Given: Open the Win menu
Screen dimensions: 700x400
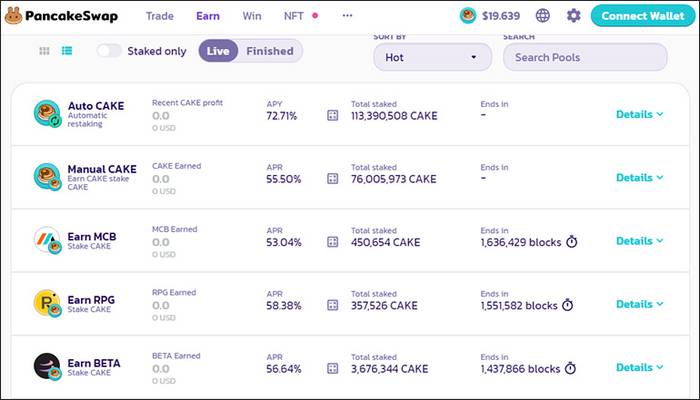Looking at the screenshot, I should pyautogui.click(x=252, y=16).
